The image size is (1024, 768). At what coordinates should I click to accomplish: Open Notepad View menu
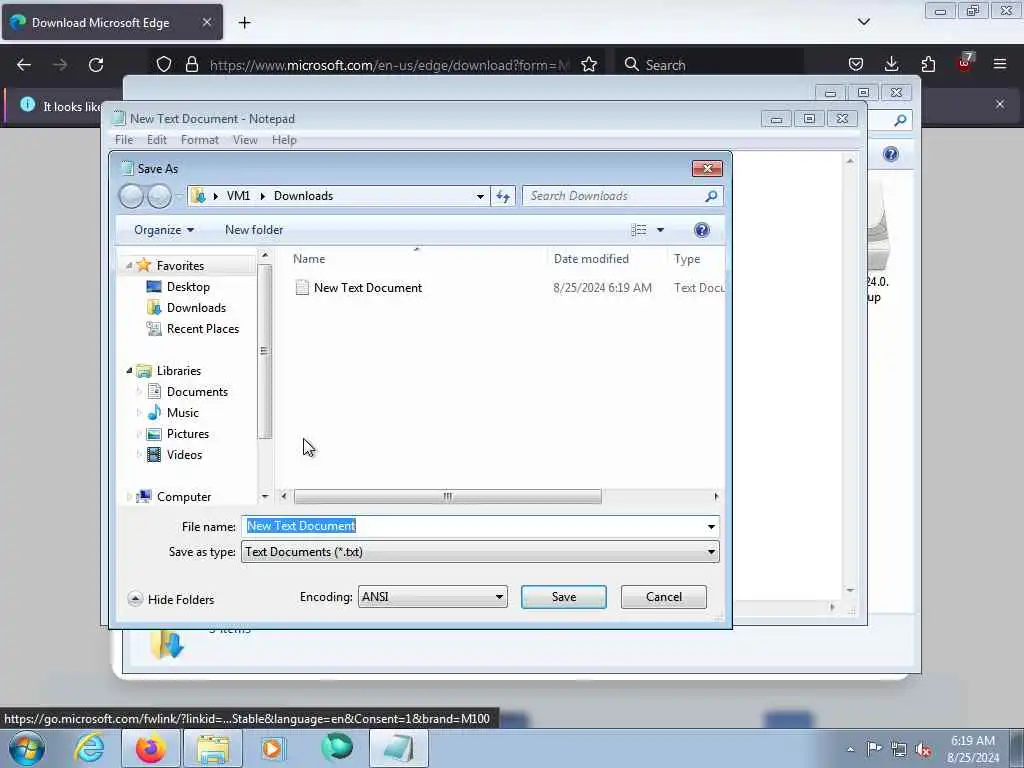(x=246, y=140)
